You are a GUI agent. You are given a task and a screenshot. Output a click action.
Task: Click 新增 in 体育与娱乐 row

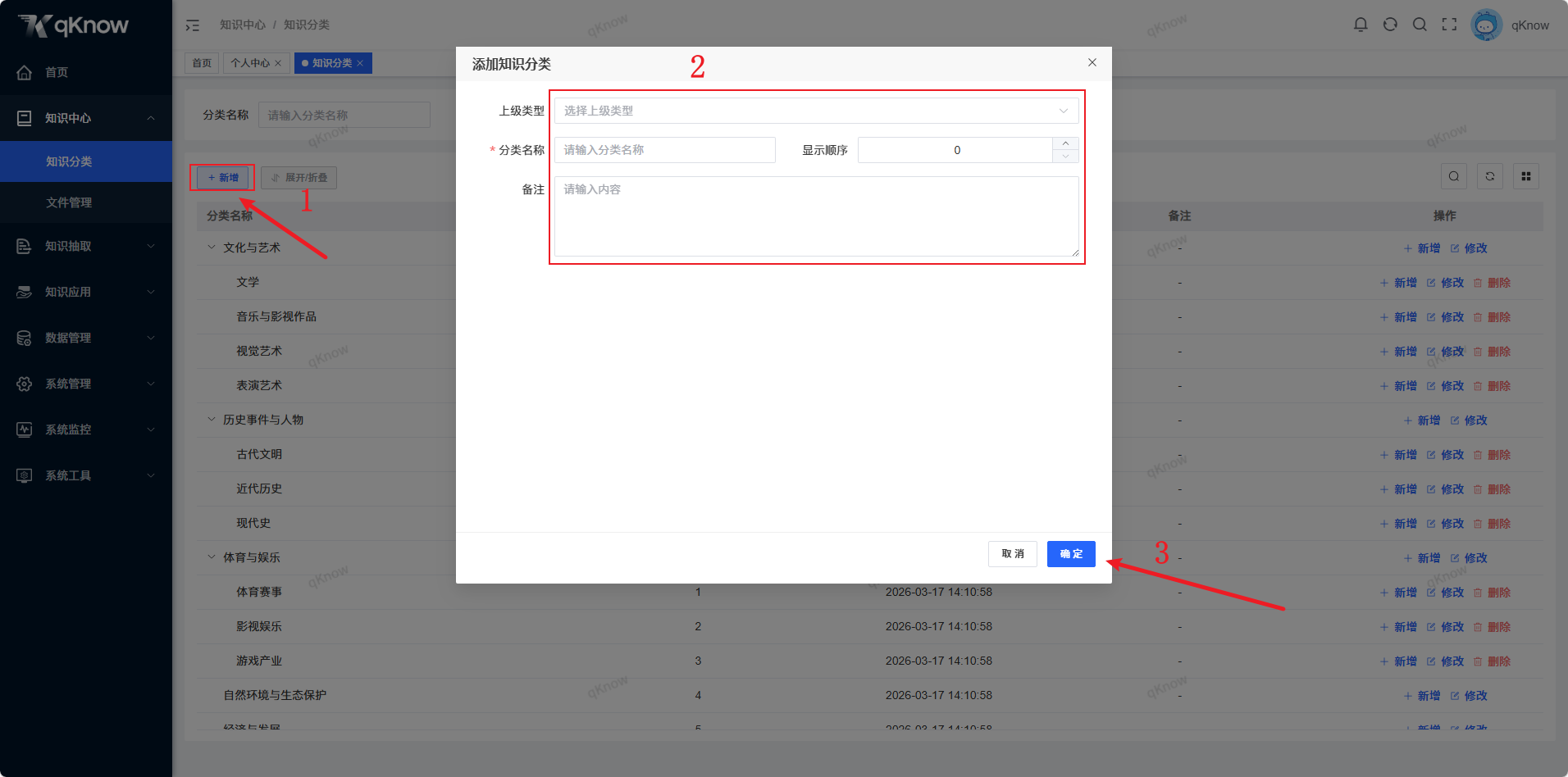pos(1421,558)
